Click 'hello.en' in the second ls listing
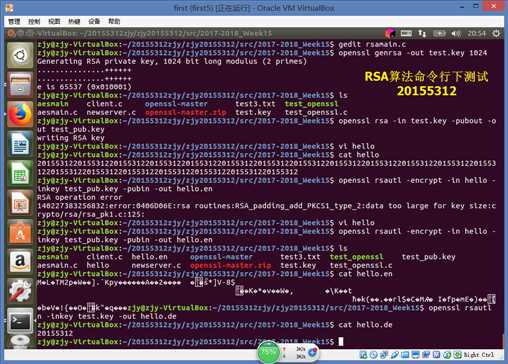The height and width of the screenshot is (364, 508). click(x=149, y=257)
